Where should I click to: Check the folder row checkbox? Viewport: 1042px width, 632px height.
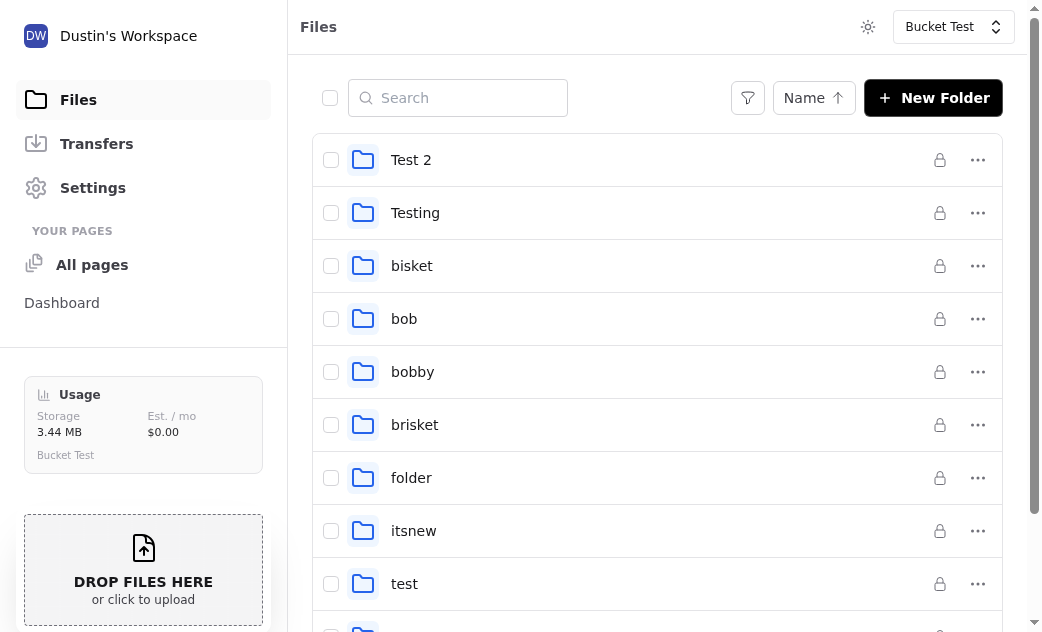[x=331, y=478]
